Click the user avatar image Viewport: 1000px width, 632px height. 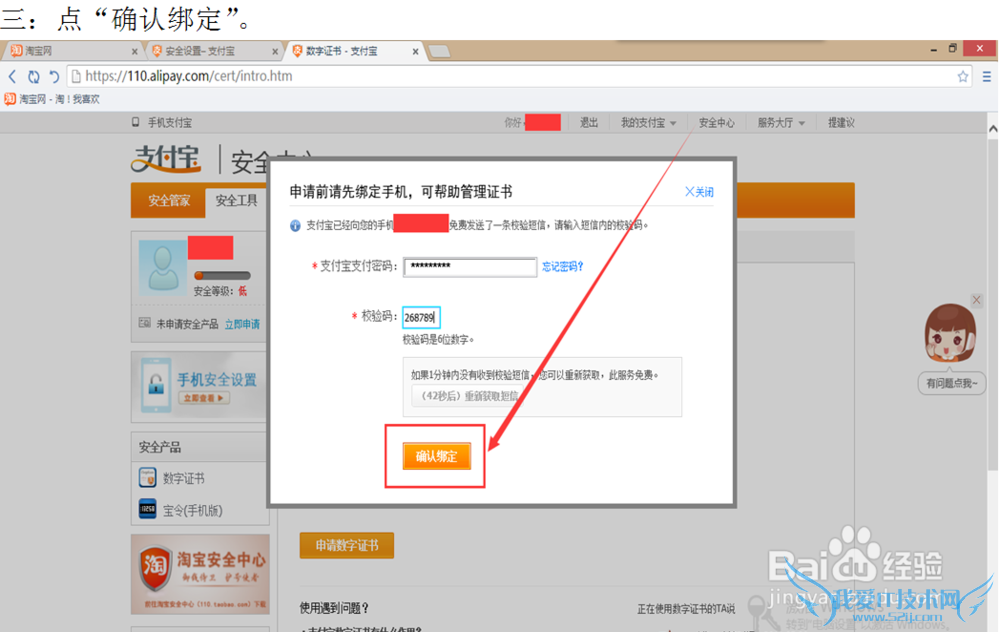pos(163,267)
